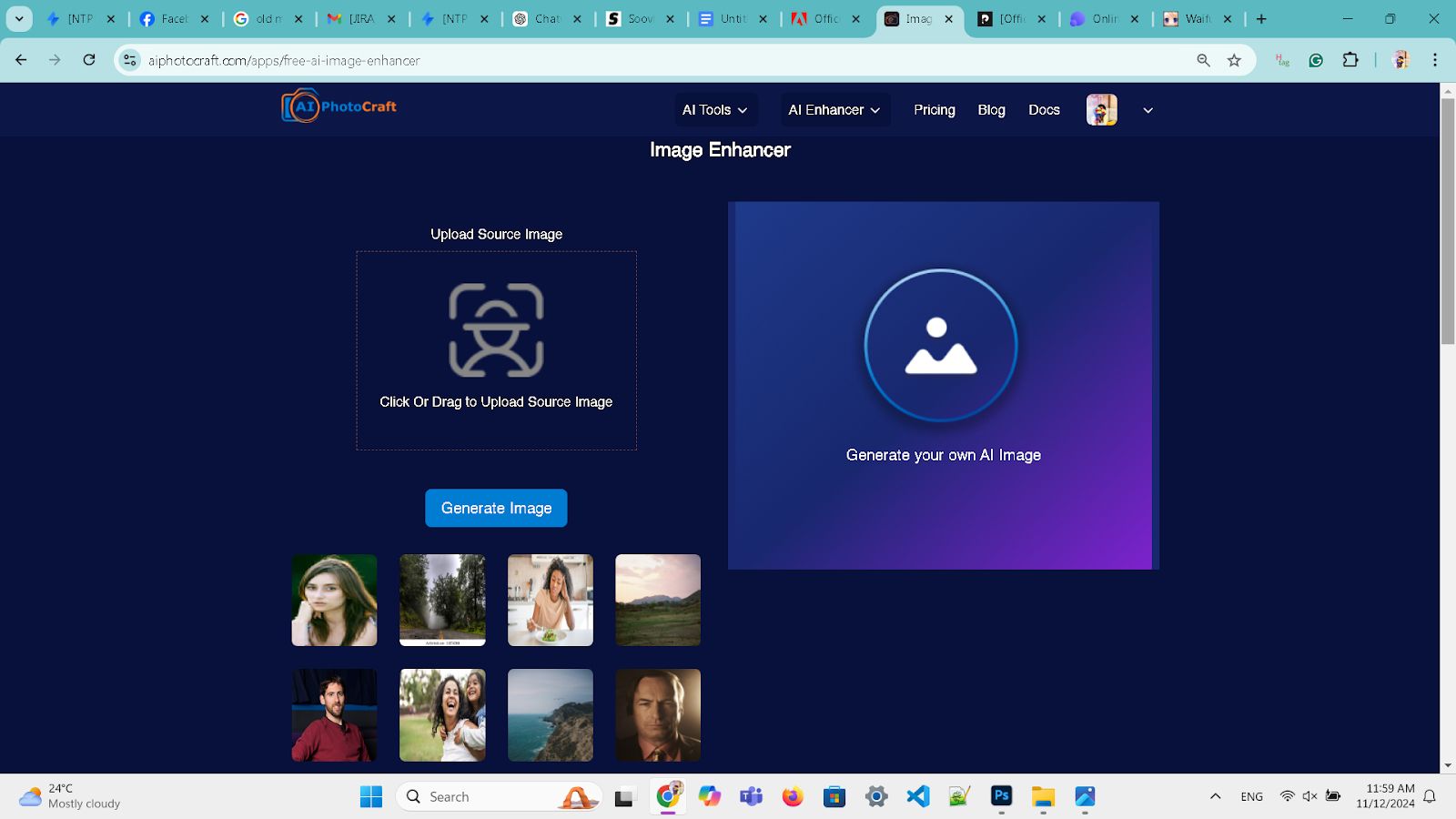The width and height of the screenshot is (1456, 819).
Task: Click the circular image placeholder icon
Action: click(941, 345)
